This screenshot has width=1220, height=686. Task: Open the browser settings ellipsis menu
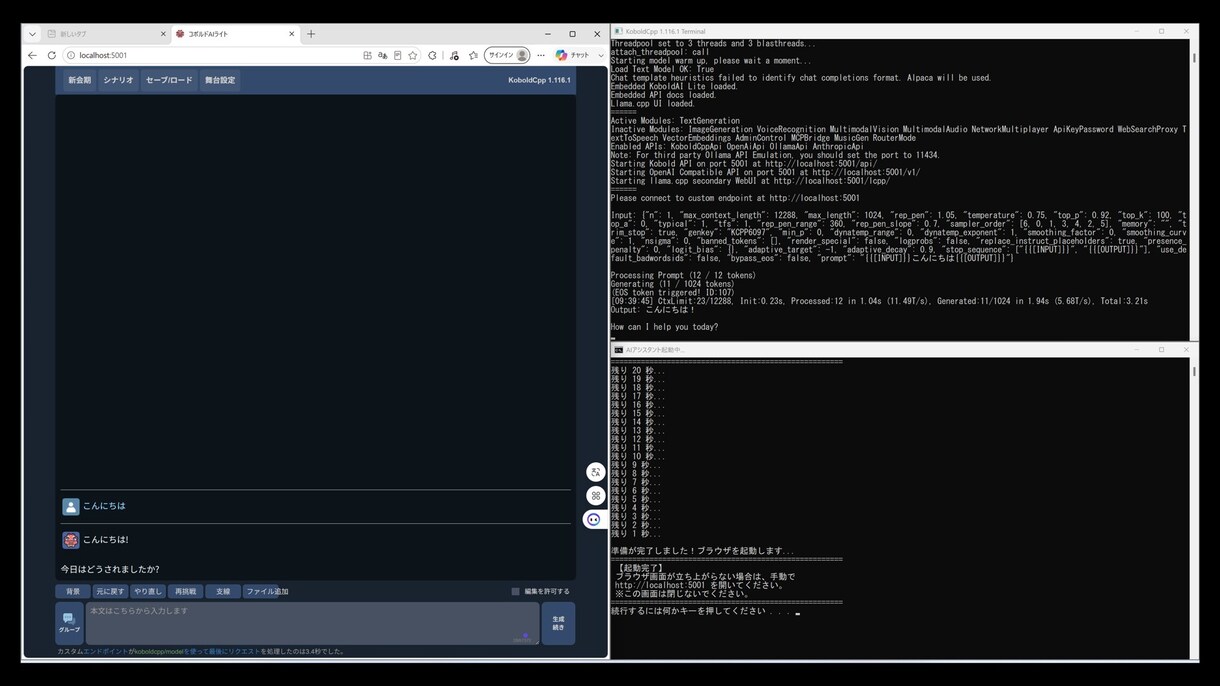pos(541,55)
